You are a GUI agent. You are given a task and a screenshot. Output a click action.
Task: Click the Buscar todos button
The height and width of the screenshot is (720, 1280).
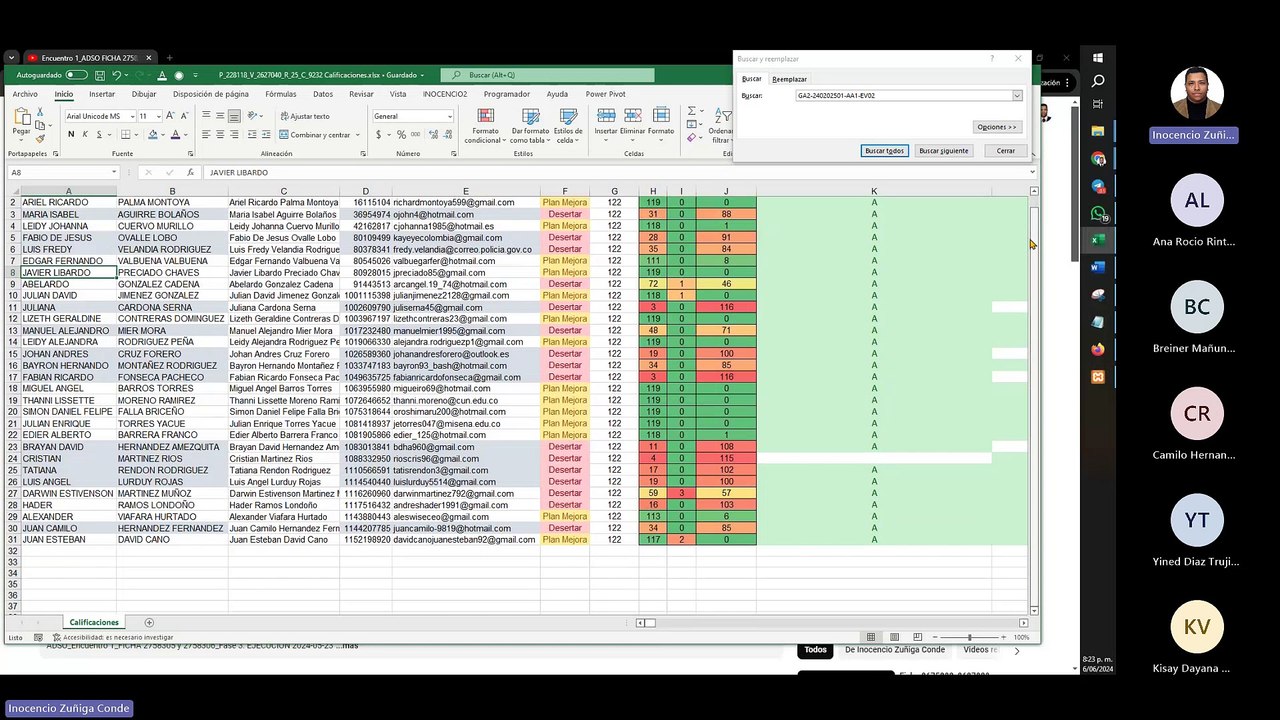(884, 151)
